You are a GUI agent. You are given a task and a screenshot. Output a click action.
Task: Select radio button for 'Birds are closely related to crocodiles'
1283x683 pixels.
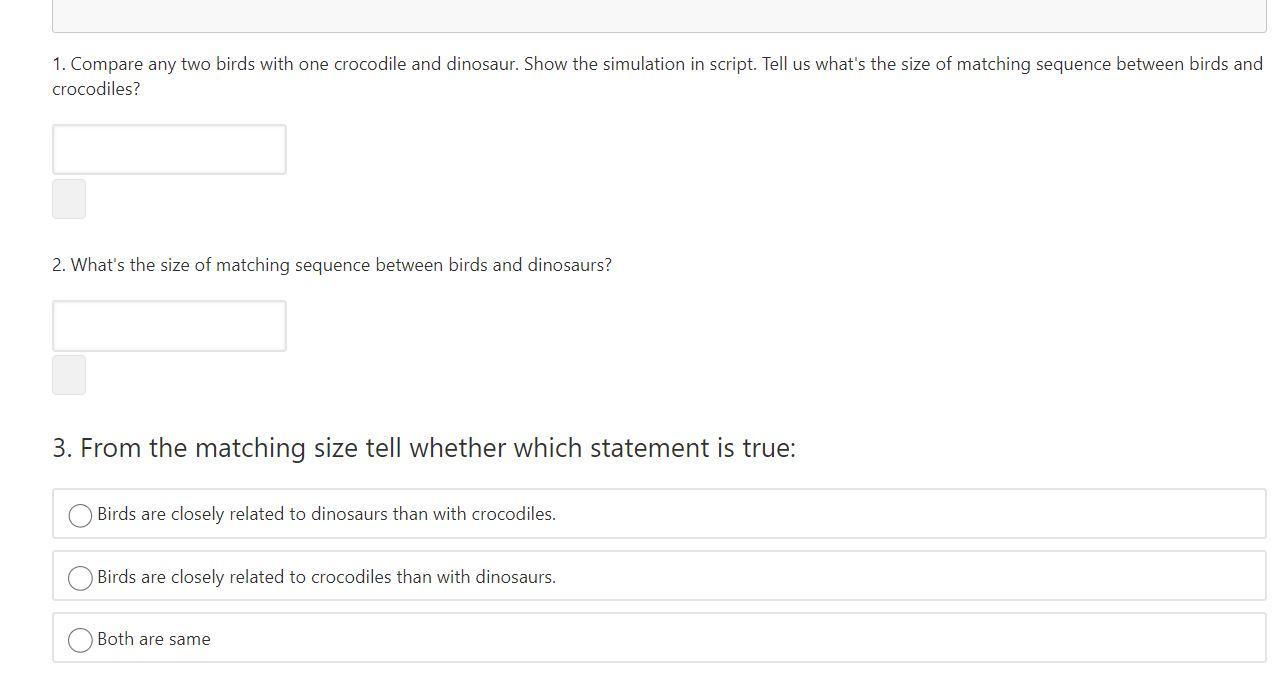click(80, 577)
